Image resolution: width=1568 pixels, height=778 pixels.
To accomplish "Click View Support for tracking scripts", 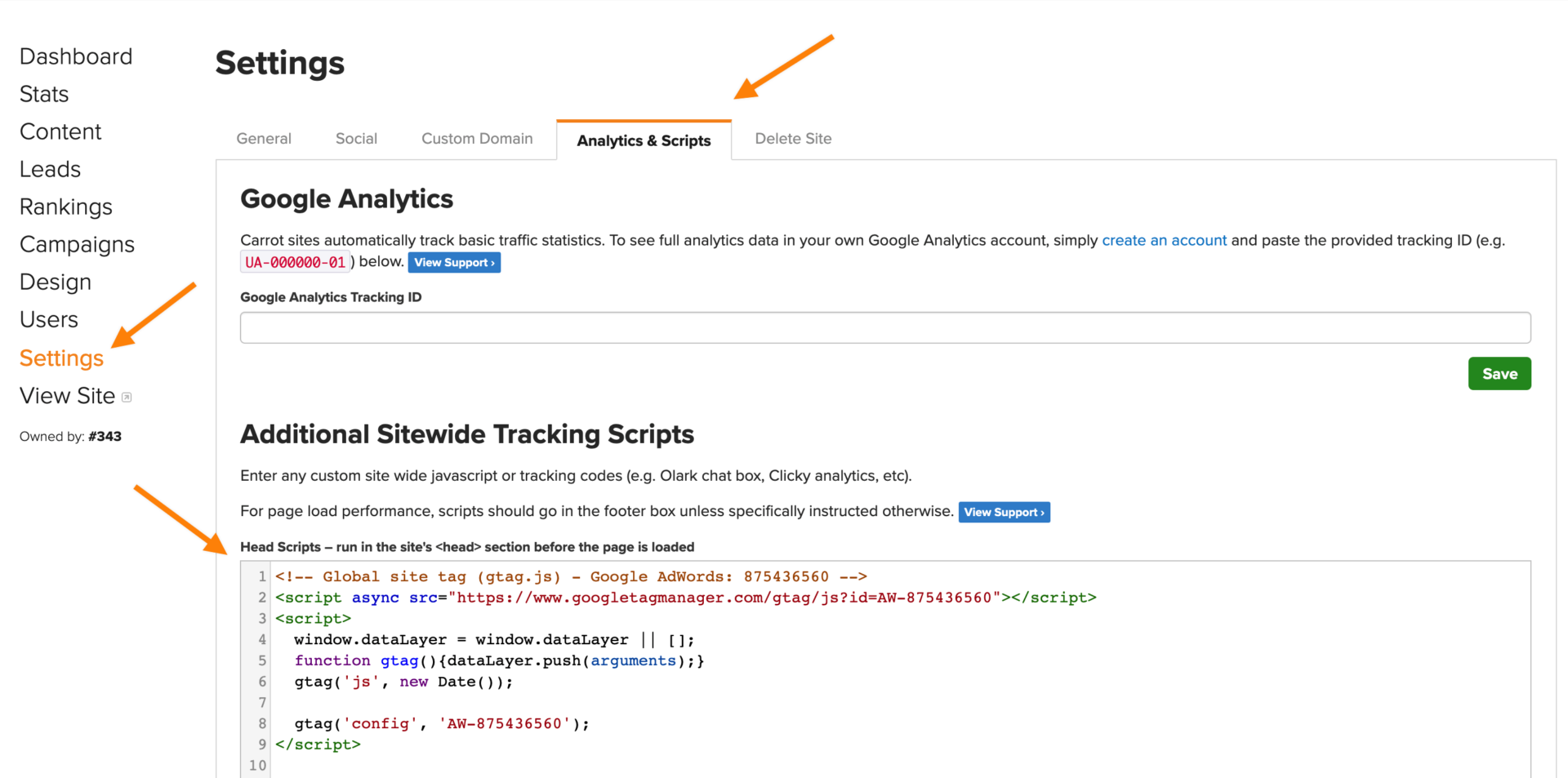I will (x=1004, y=512).
